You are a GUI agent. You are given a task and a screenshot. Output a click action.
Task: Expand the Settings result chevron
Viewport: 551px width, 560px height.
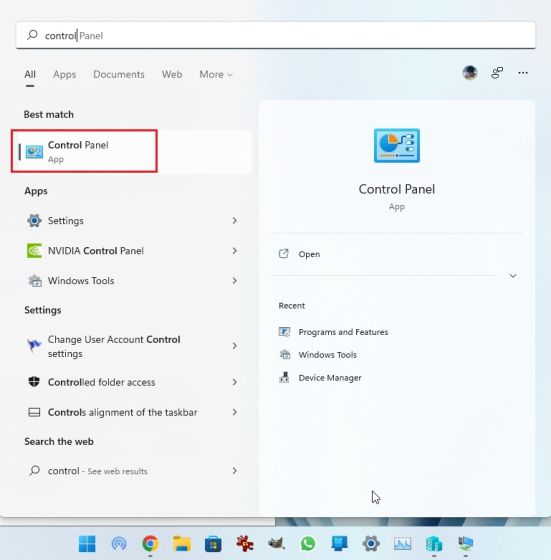click(x=234, y=221)
